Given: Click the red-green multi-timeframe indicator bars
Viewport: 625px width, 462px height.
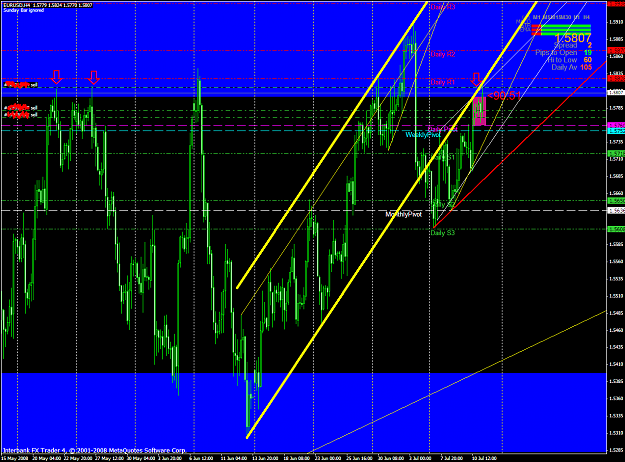Looking at the screenshot, I should [561, 30].
